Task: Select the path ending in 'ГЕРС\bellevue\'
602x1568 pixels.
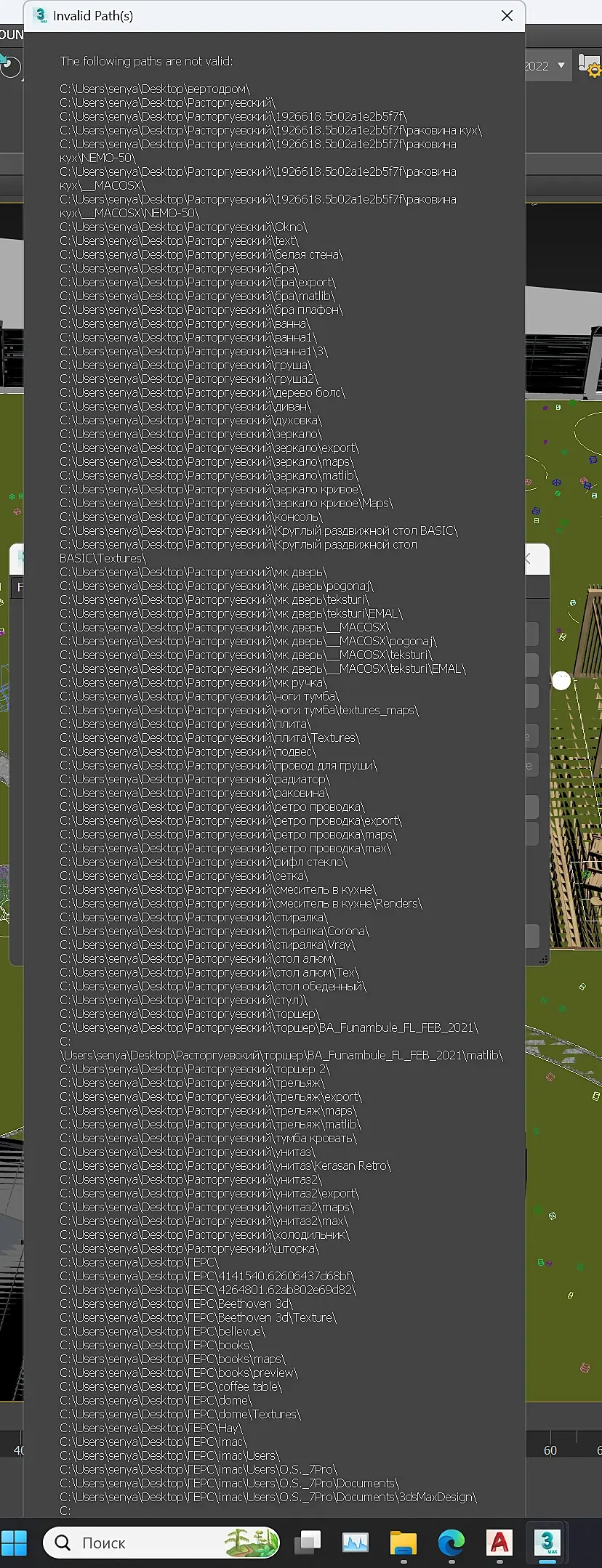Action: [163, 1331]
